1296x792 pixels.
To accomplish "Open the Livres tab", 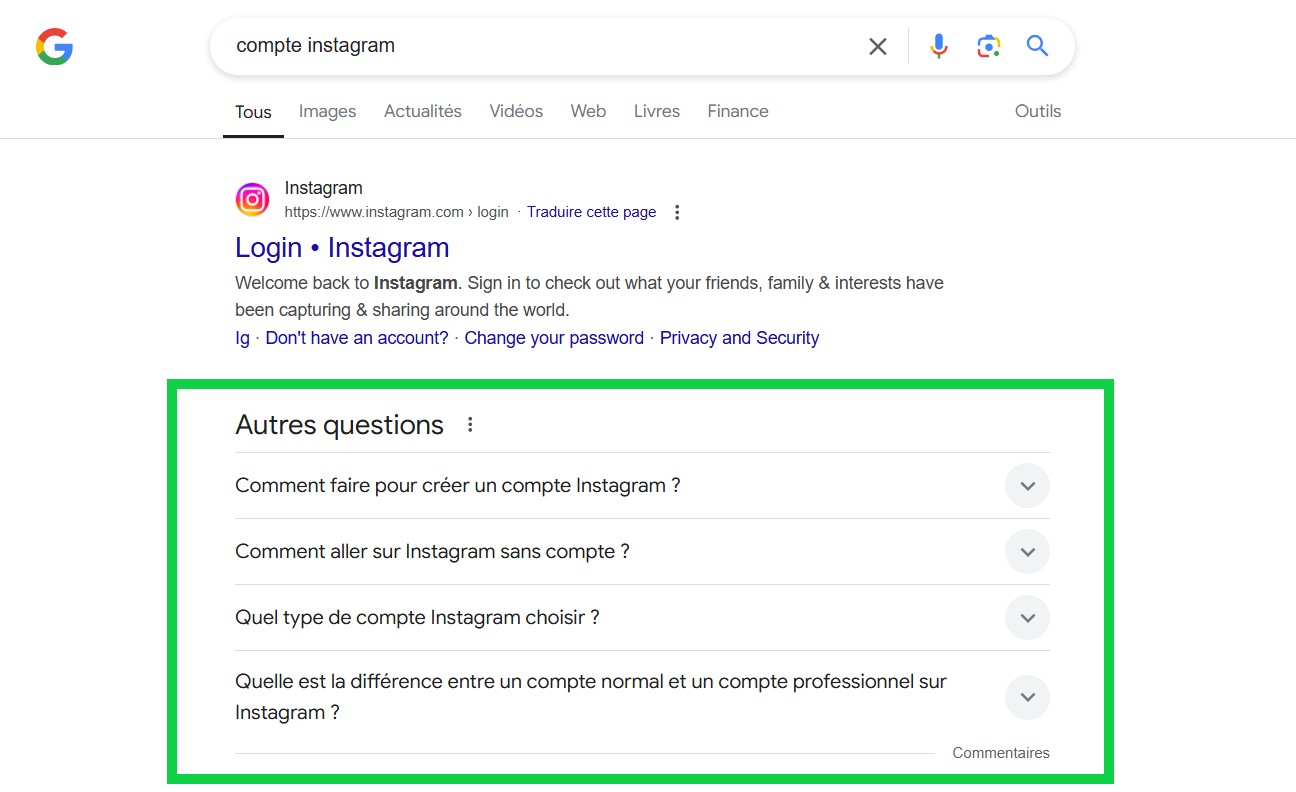I will tap(657, 111).
